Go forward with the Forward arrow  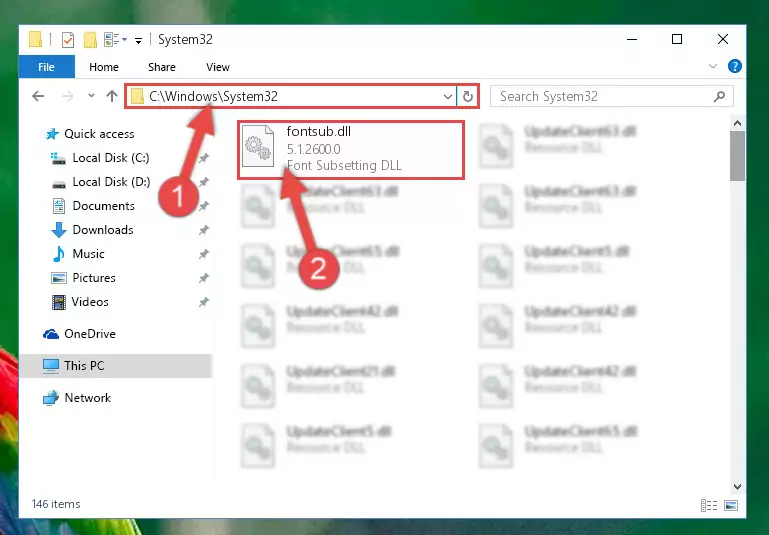pos(68,96)
